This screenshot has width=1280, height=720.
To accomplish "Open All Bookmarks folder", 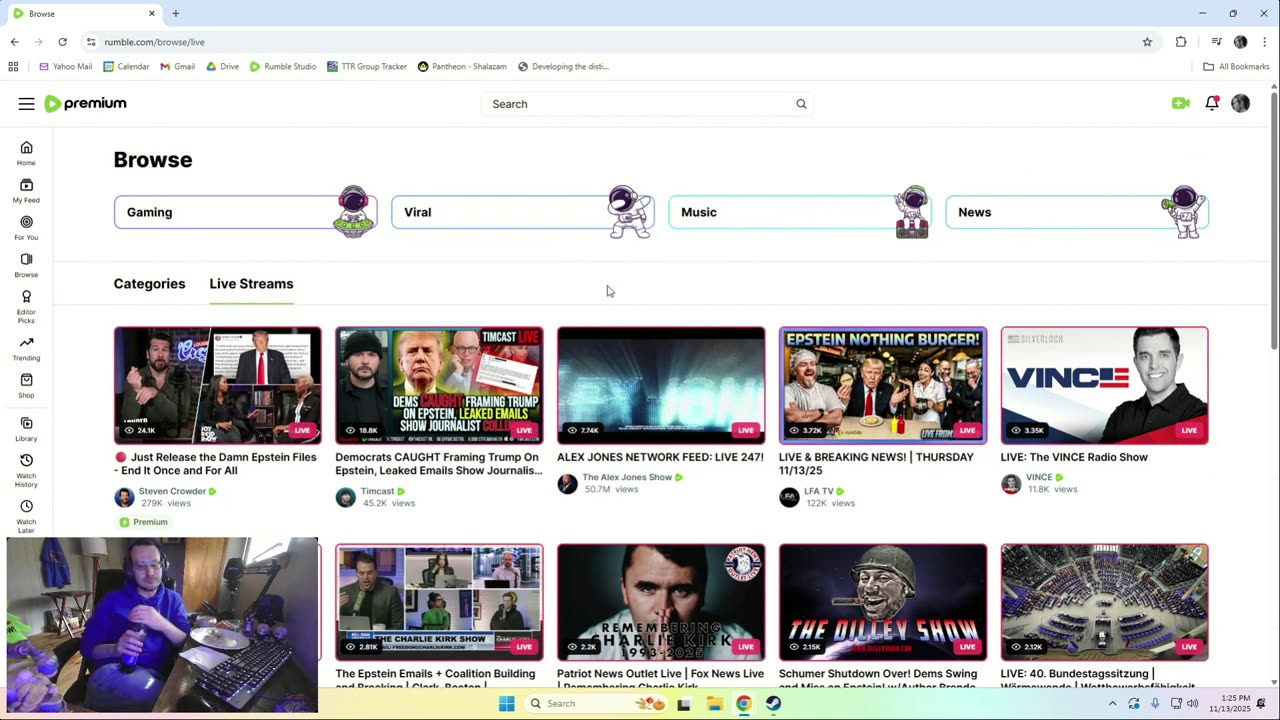I will pyautogui.click(x=1236, y=67).
